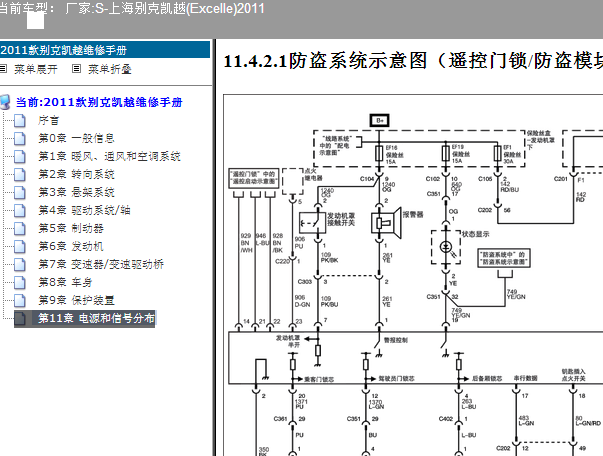This screenshot has width=603, height=456.
Task: Click the page icon next to 第7章
Action: (20, 265)
